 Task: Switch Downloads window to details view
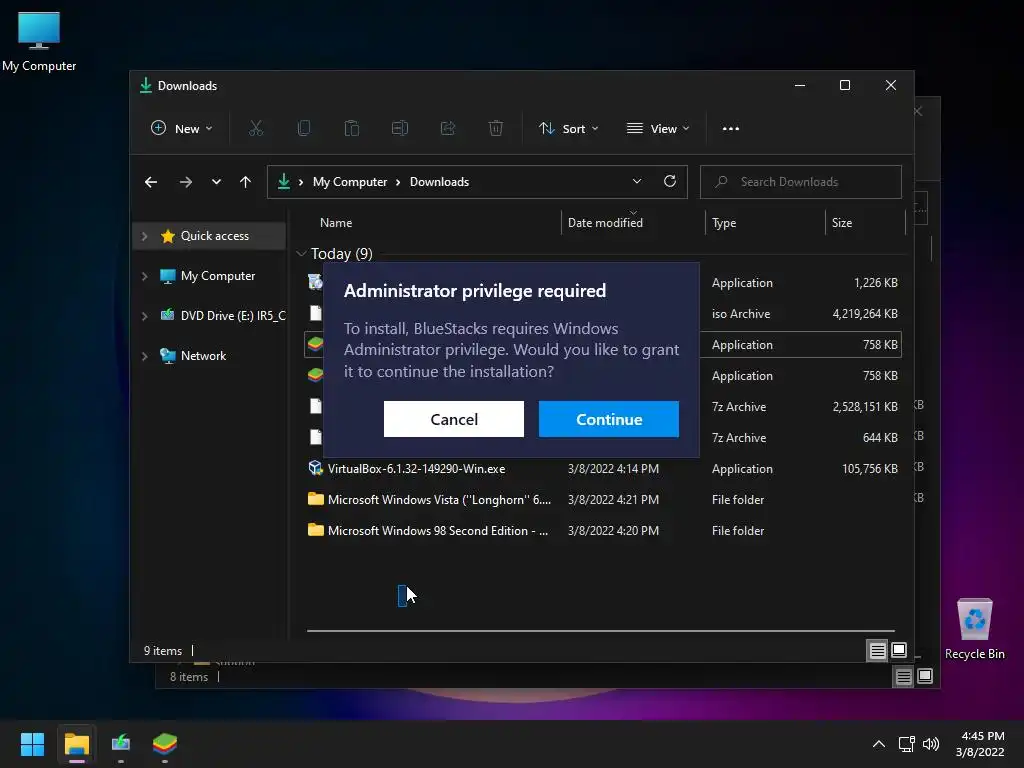(877, 650)
